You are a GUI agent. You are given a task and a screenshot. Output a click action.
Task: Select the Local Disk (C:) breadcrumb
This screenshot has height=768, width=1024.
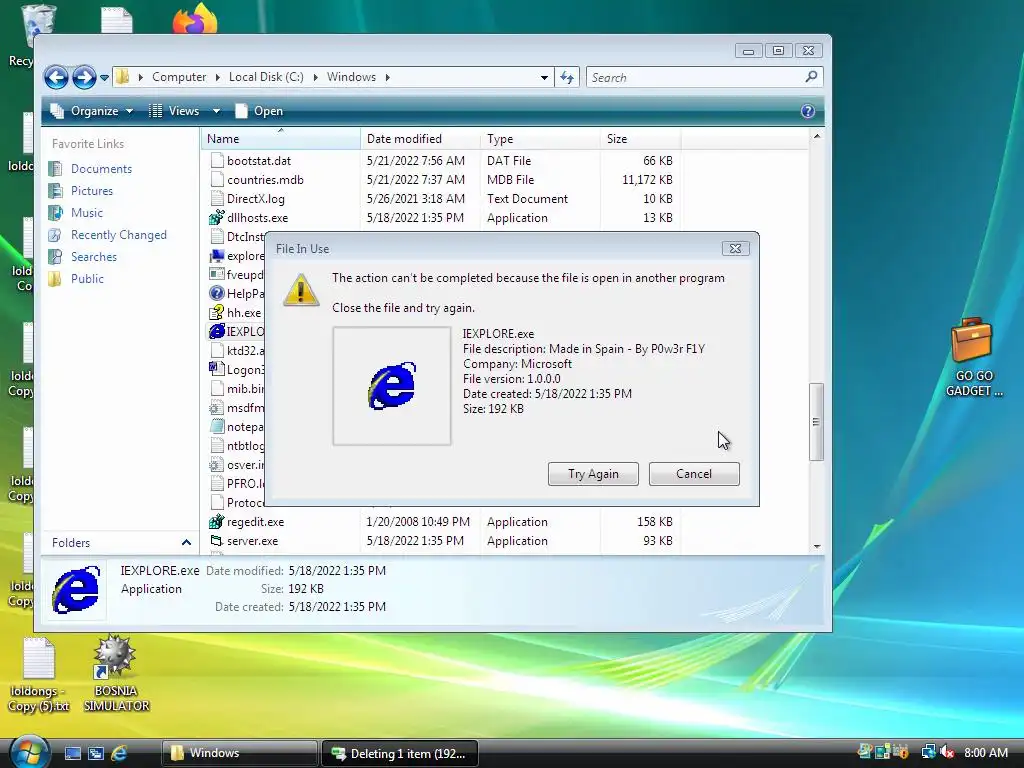(266, 77)
